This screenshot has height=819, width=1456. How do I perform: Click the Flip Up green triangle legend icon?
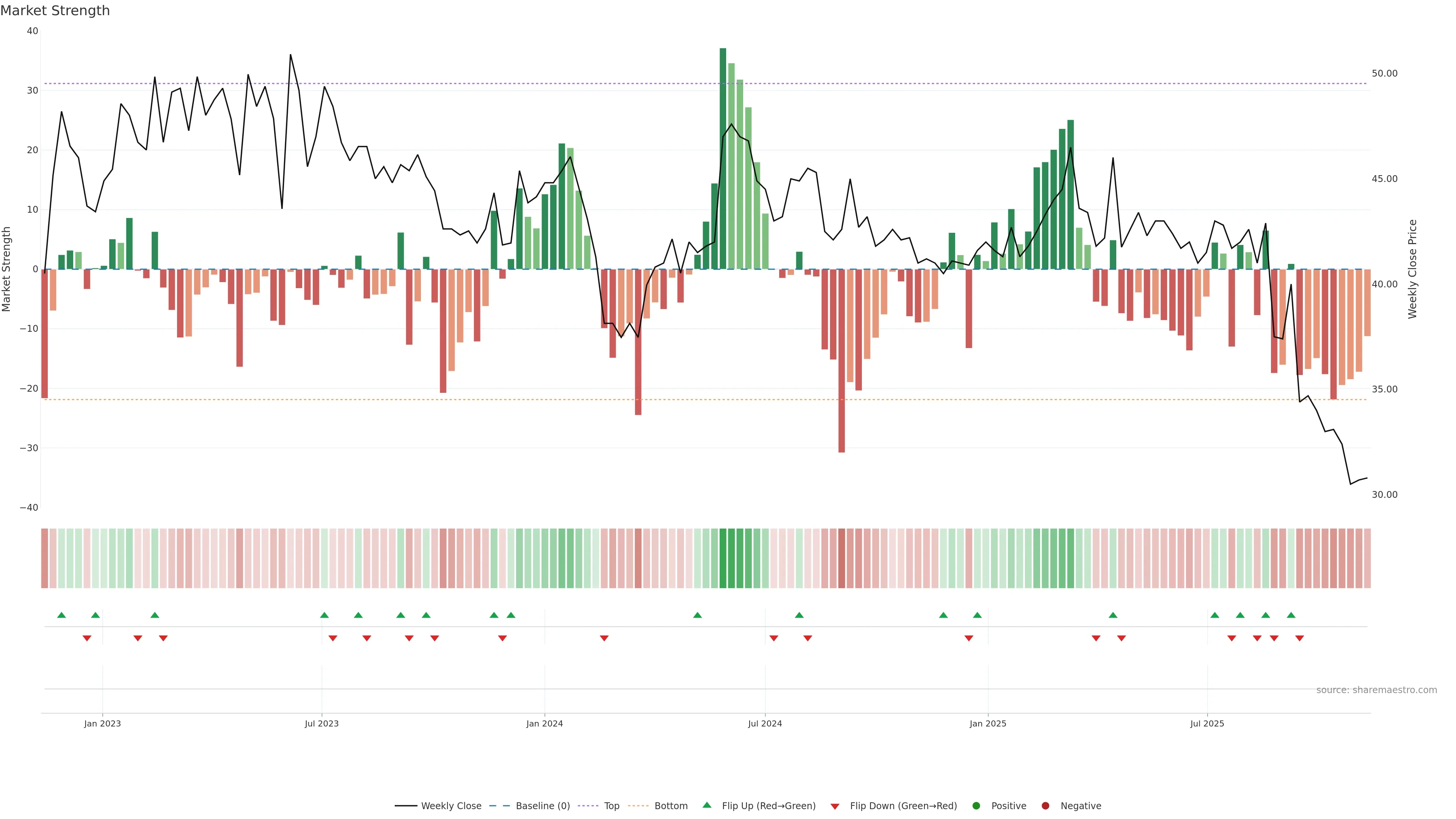(706, 805)
